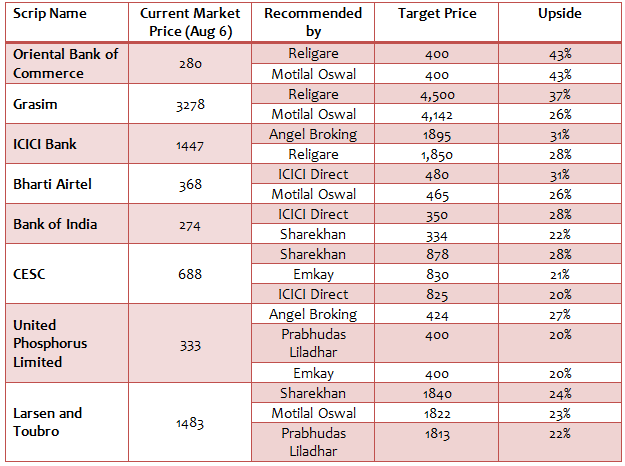625x466 pixels.
Task: Select the 4,500 target price cell
Action: click(x=437, y=94)
